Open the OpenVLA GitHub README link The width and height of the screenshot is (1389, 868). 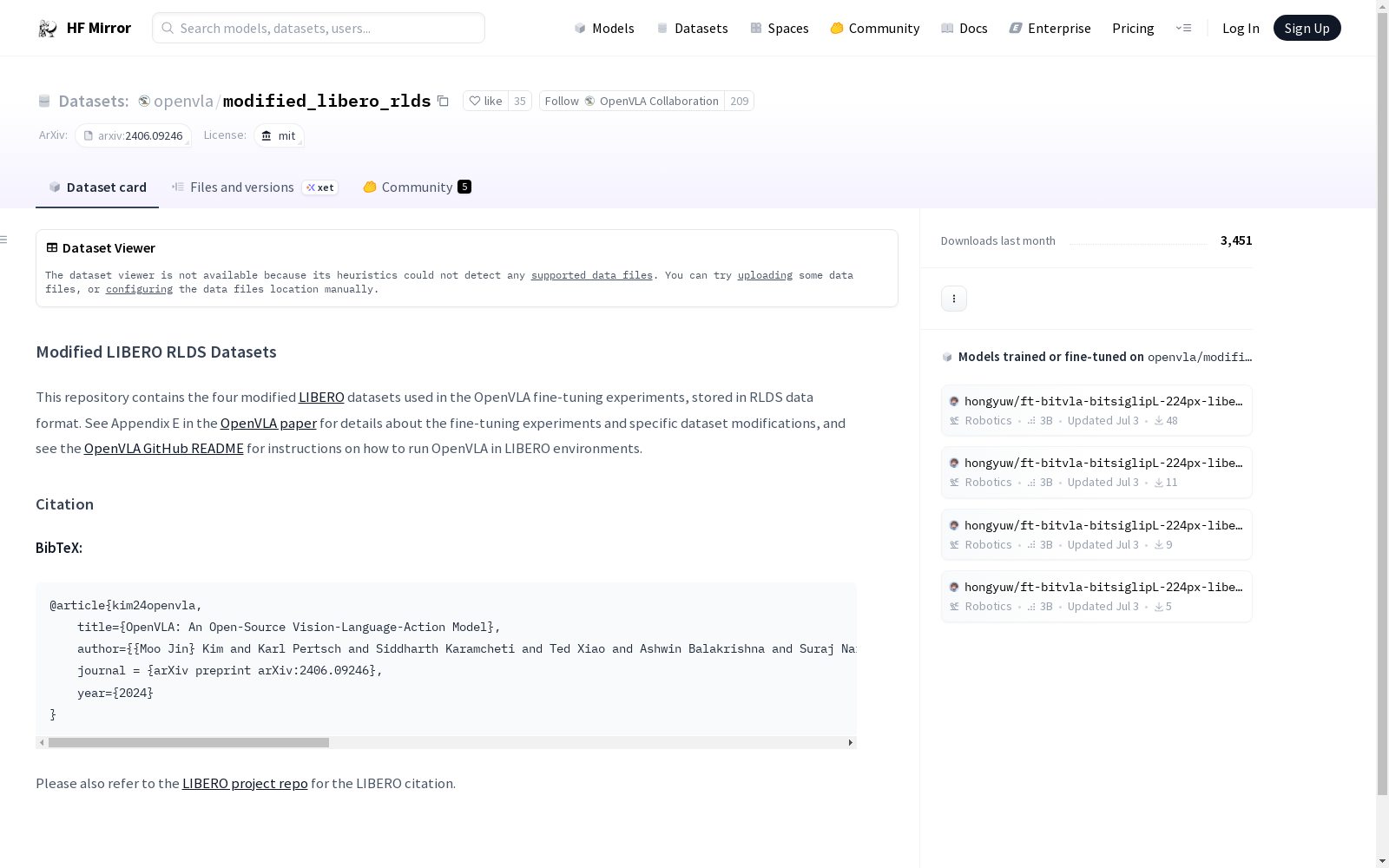164,448
